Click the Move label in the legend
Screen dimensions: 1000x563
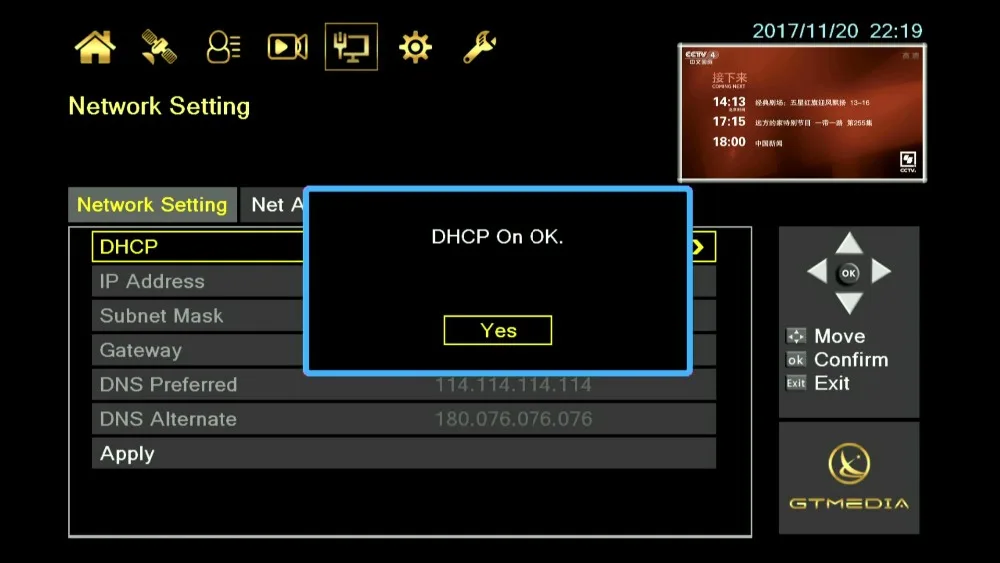click(840, 336)
